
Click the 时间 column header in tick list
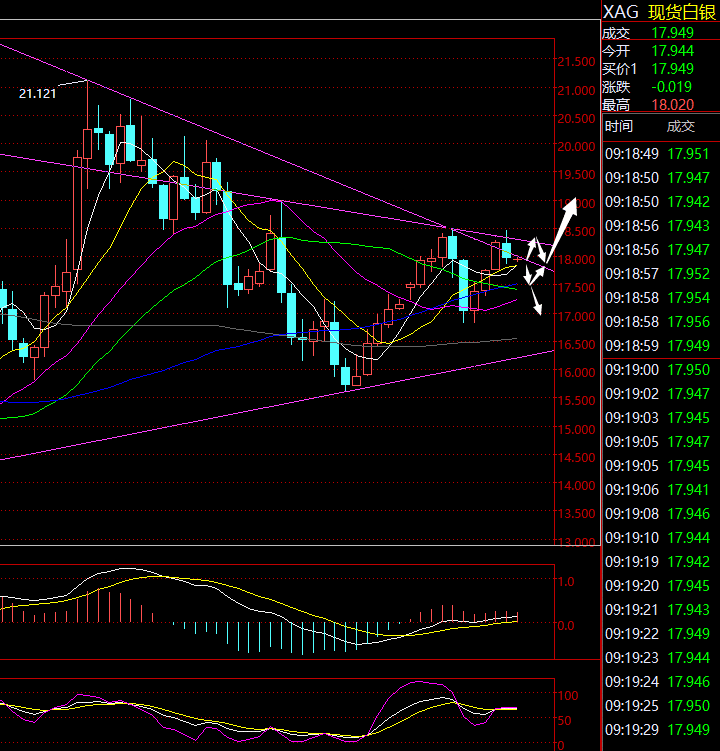tap(619, 126)
